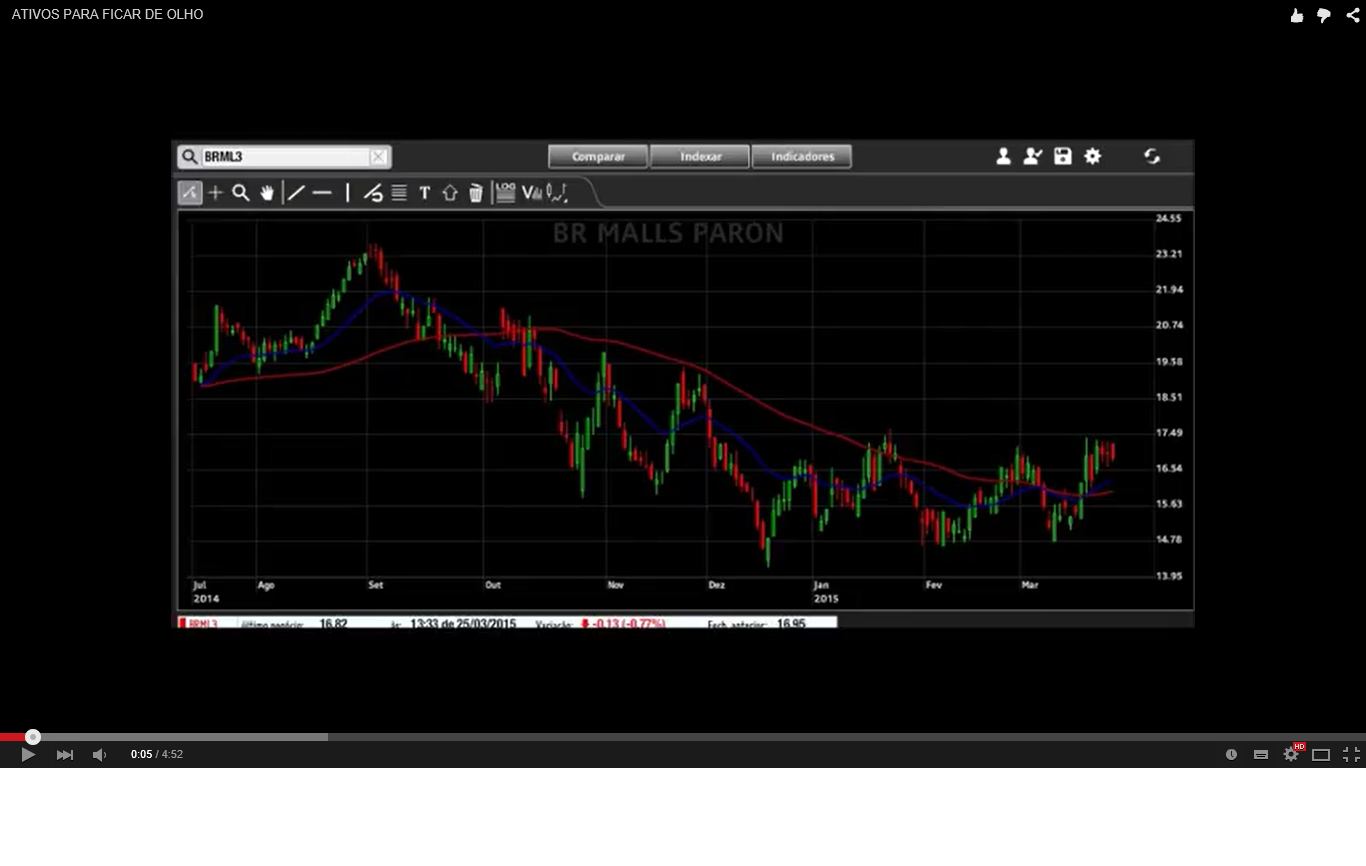Click the floppy disk save icon

1063,156
